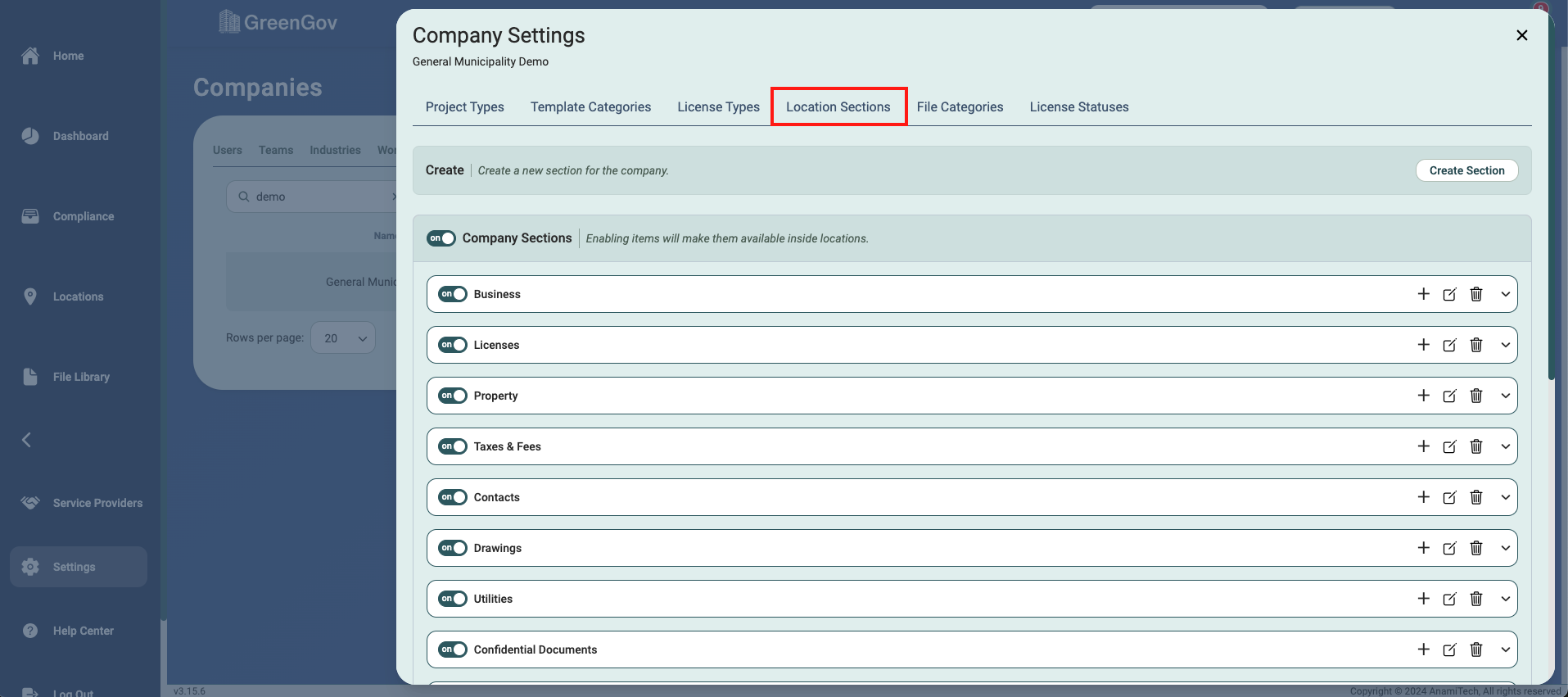
Task: Disable the Business section toggle
Action: (452, 294)
